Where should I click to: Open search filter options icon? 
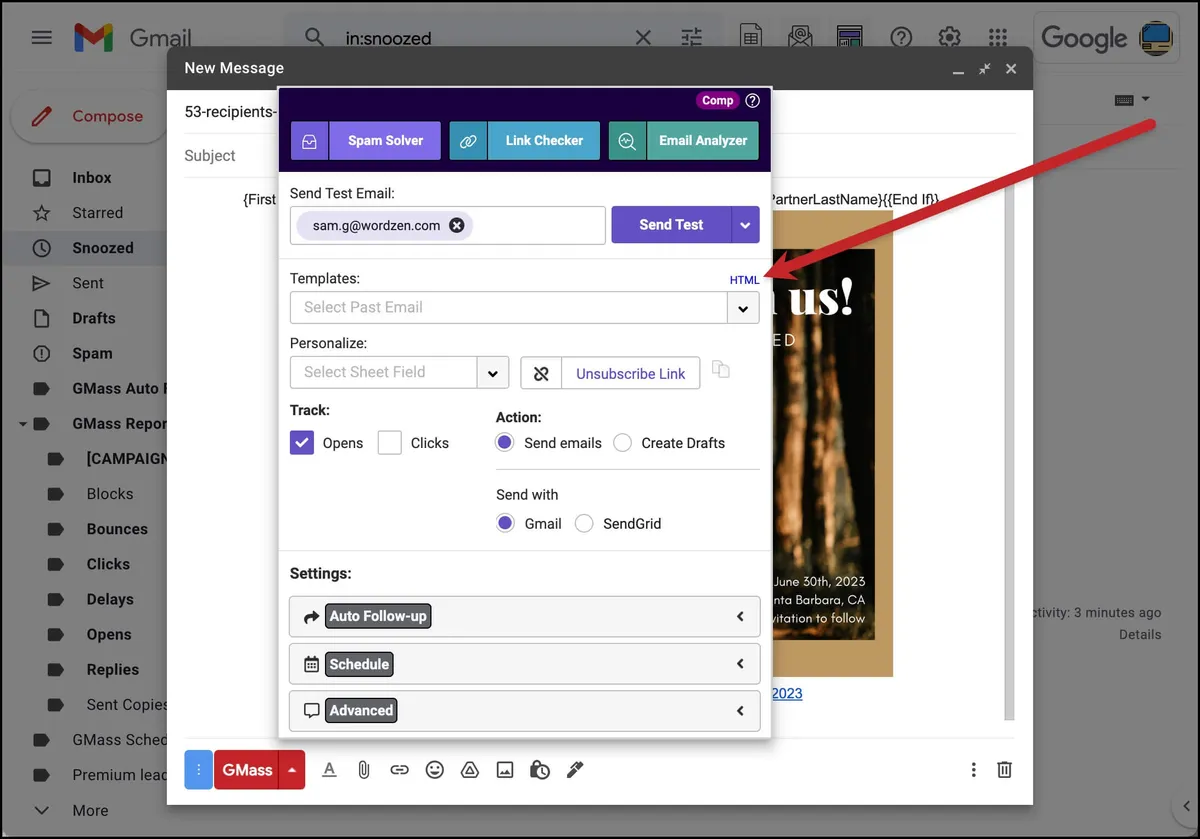(x=692, y=38)
